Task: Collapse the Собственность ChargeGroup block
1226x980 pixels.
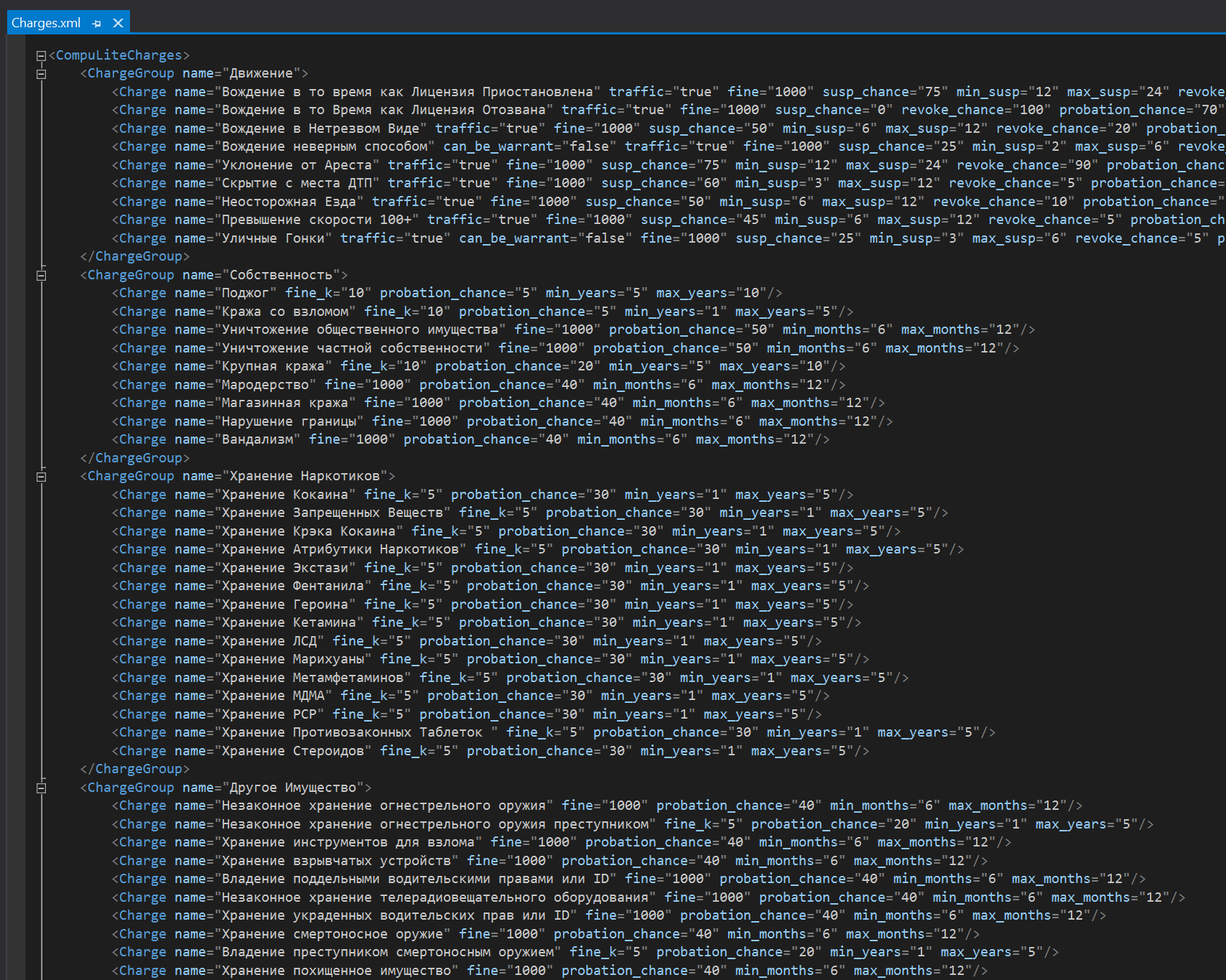Action: (41, 276)
